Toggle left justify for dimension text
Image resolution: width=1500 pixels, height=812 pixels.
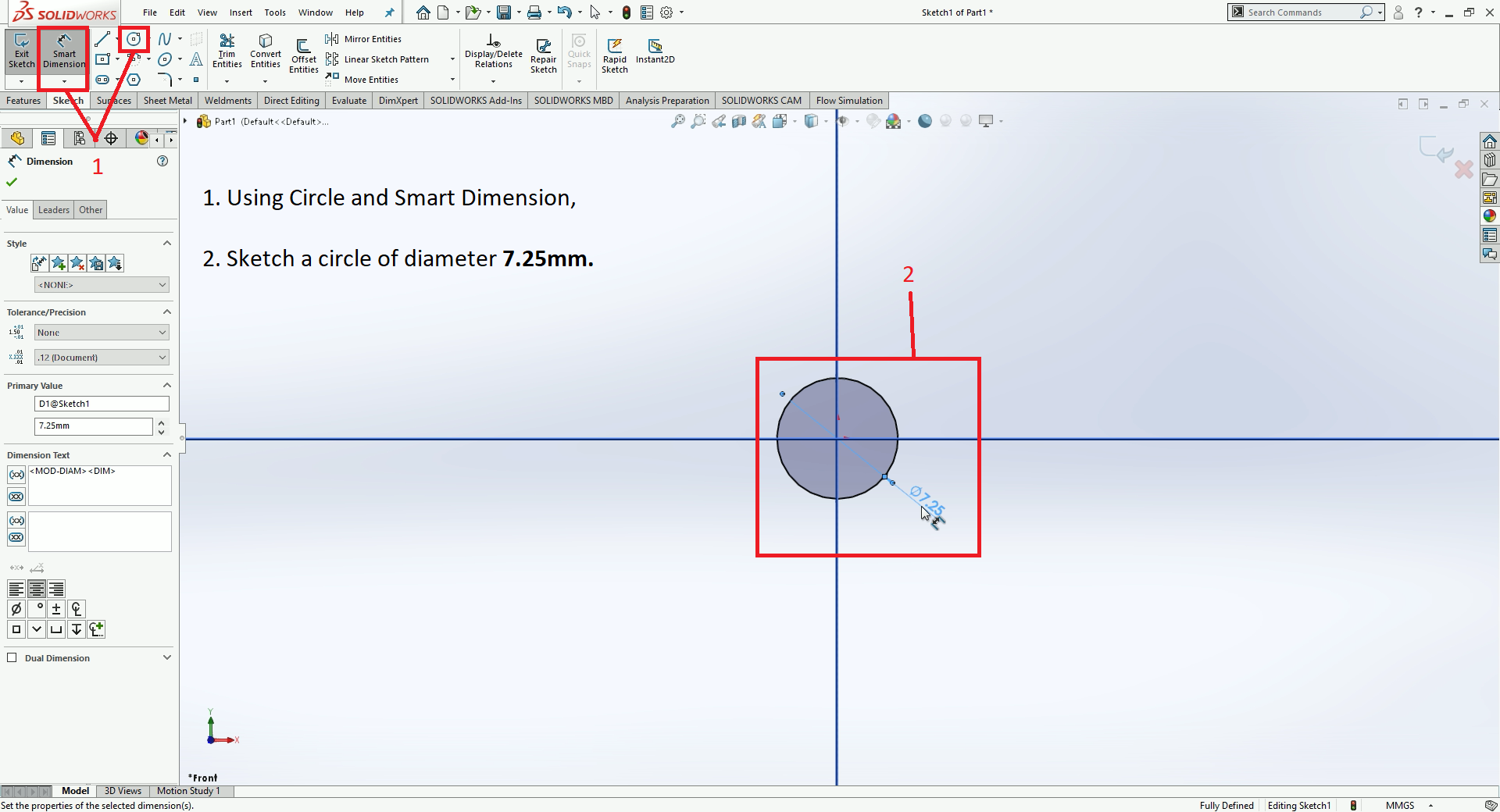[16, 589]
